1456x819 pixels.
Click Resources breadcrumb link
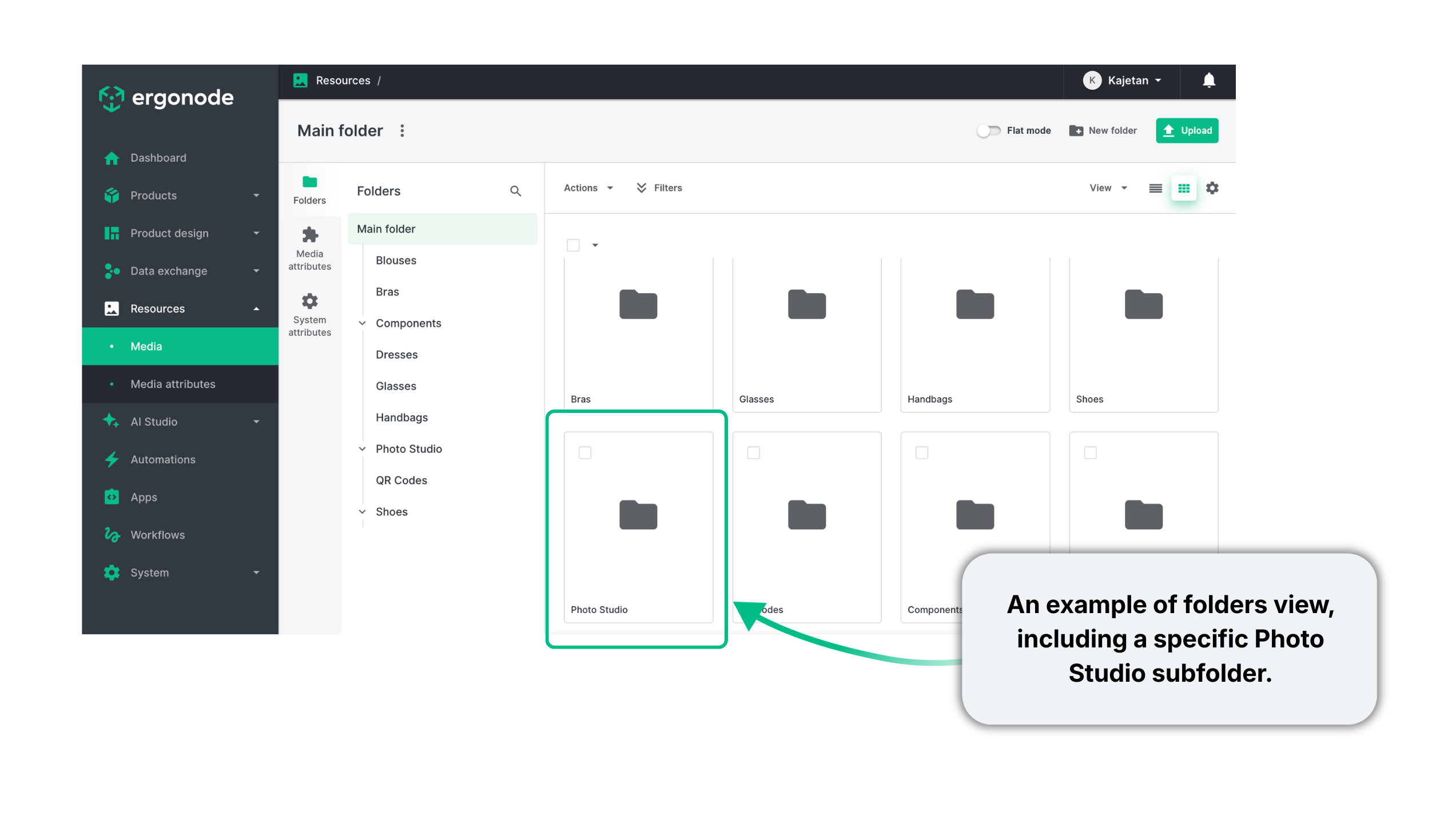(x=343, y=81)
